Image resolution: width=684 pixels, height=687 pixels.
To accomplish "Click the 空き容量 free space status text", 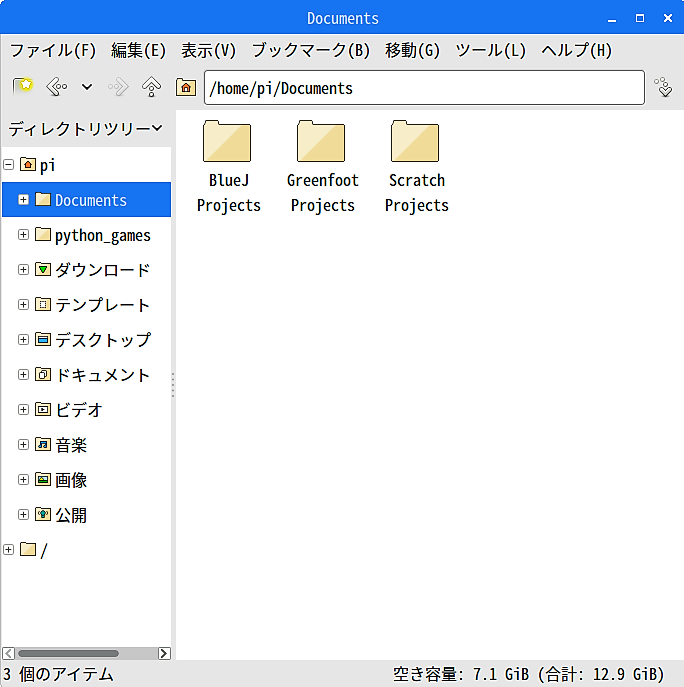I will tap(528, 674).
